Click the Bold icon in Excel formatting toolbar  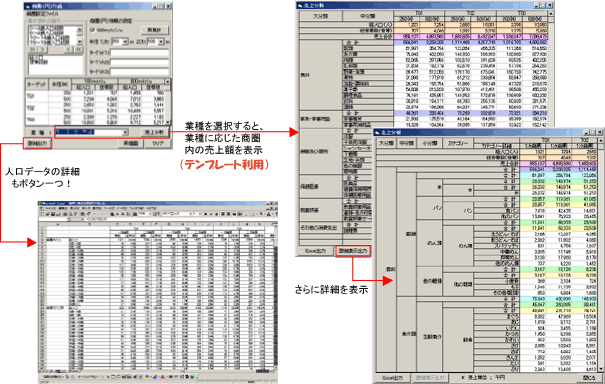pyautogui.click(x=206, y=214)
